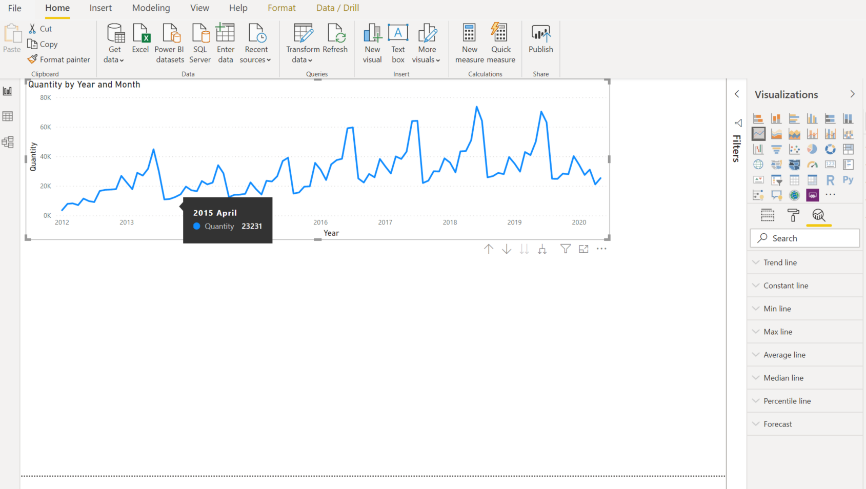Click the New measure button
The width and height of the screenshot is (866, 489).
469,44
